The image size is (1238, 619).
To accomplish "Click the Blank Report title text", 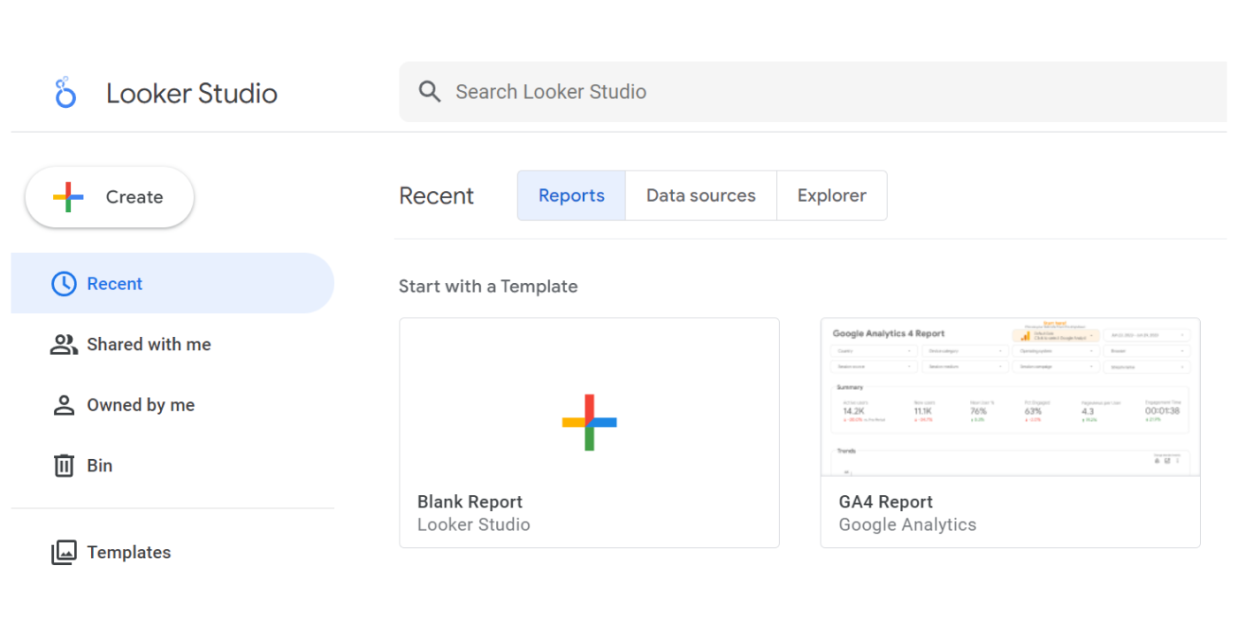I will tap(470, 502).
